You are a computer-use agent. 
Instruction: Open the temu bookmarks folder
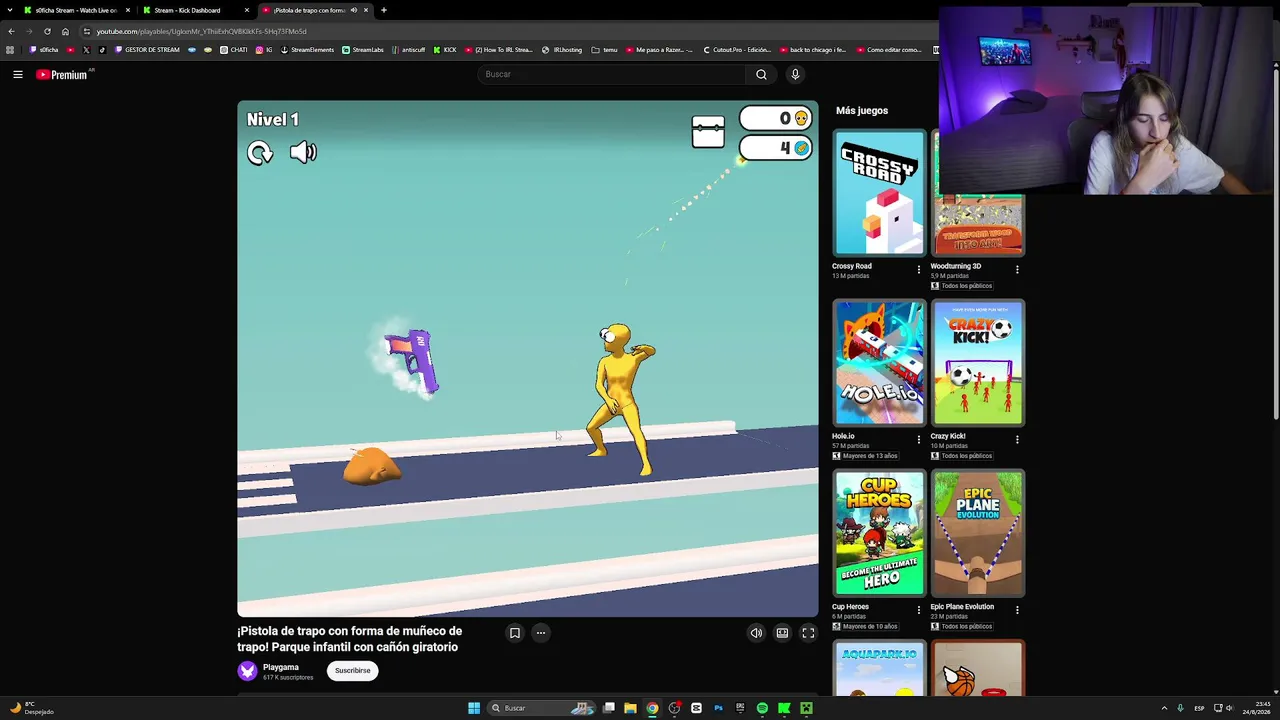point(604,50)
